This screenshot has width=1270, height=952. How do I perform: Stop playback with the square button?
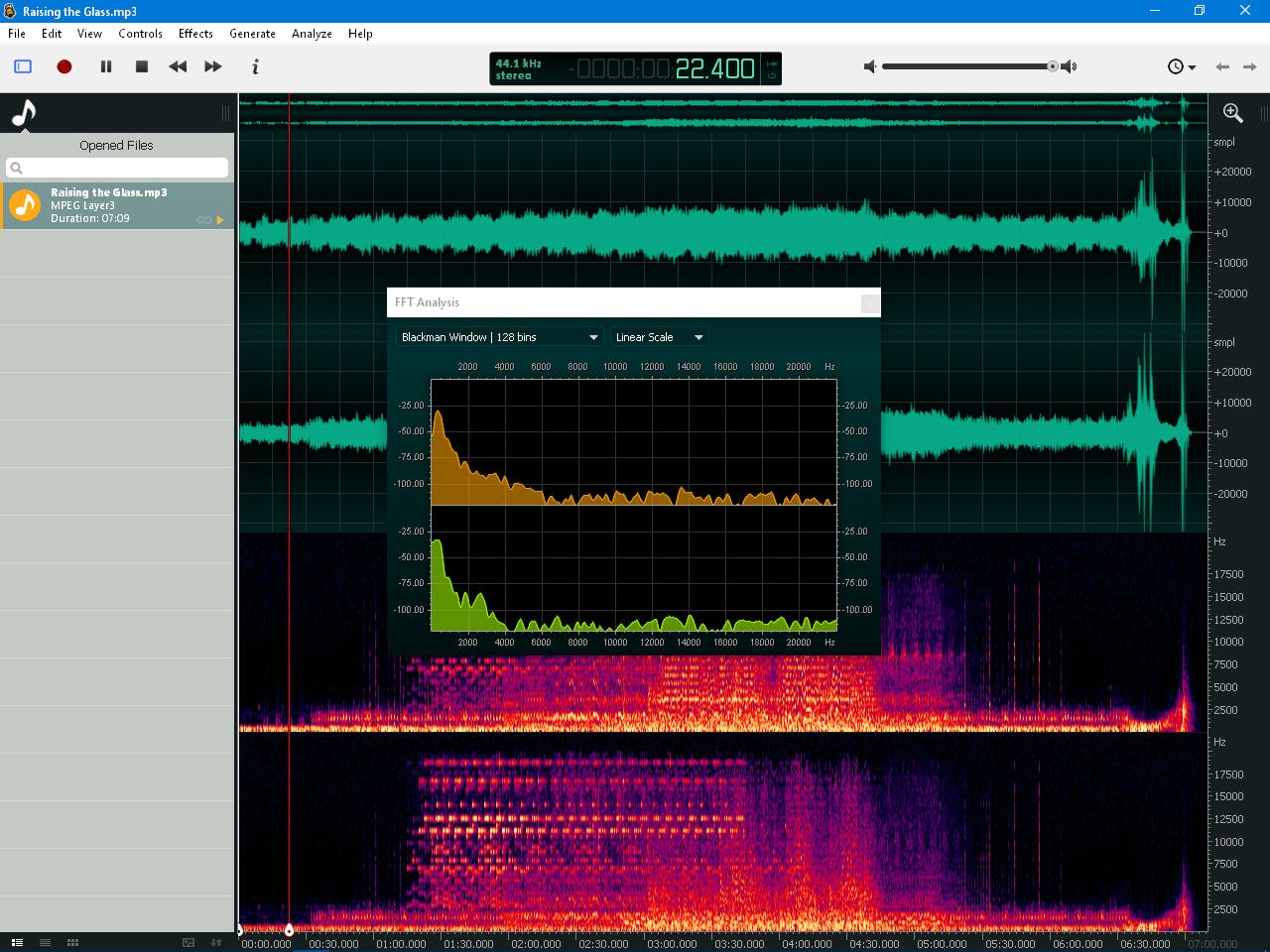tap(142, 66)
